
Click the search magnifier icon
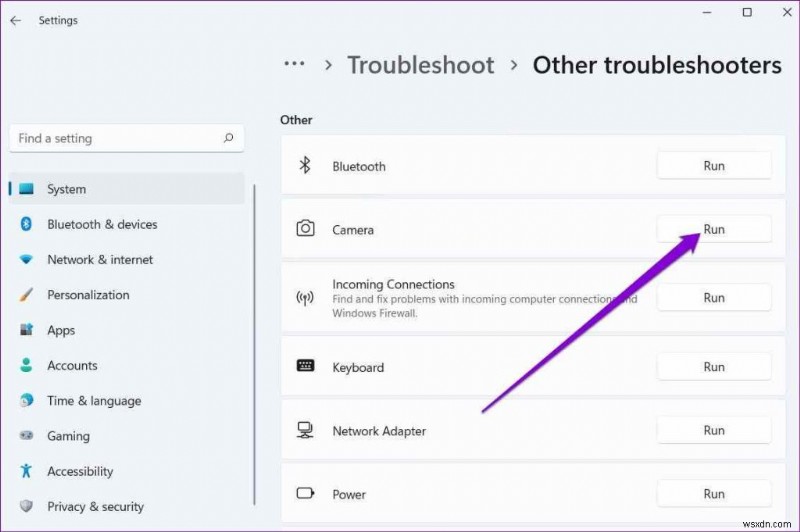(x=229, y=138)
